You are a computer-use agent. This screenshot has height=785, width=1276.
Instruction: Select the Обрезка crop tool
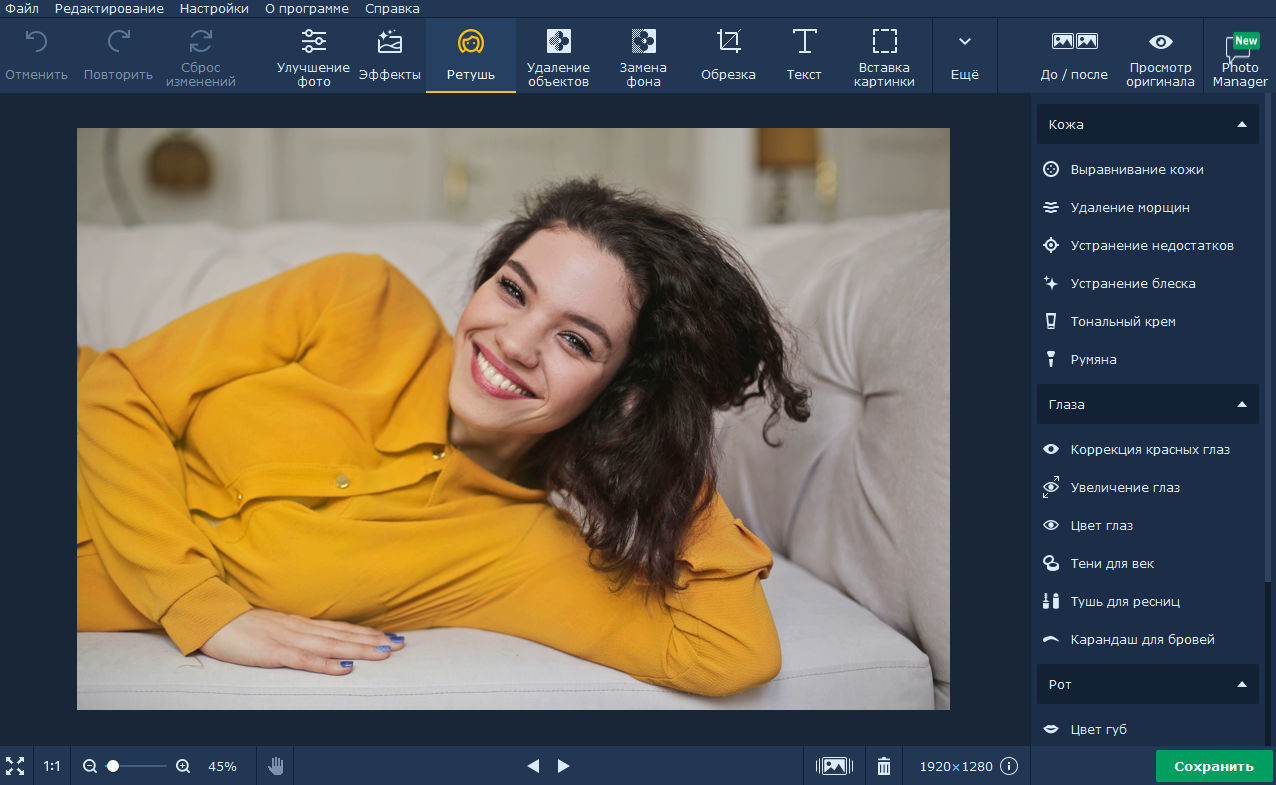(728, 56)
